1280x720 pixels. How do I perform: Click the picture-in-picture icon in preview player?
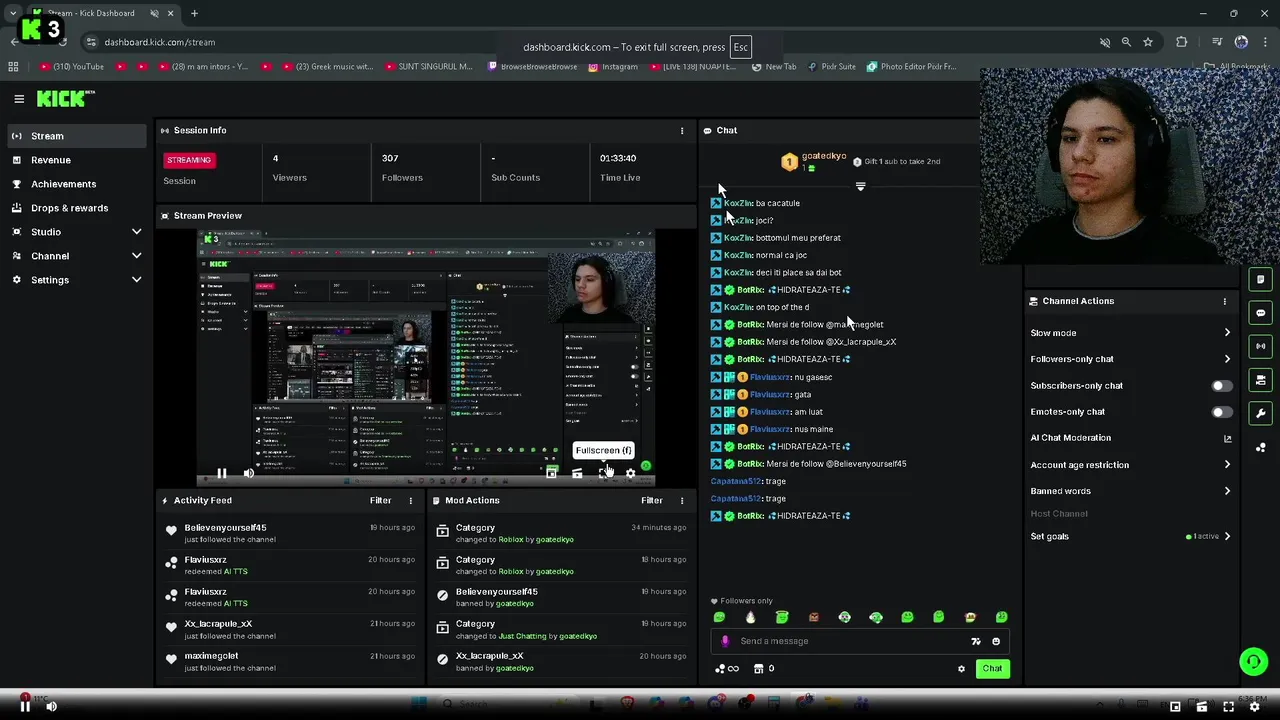coord(551,474)
